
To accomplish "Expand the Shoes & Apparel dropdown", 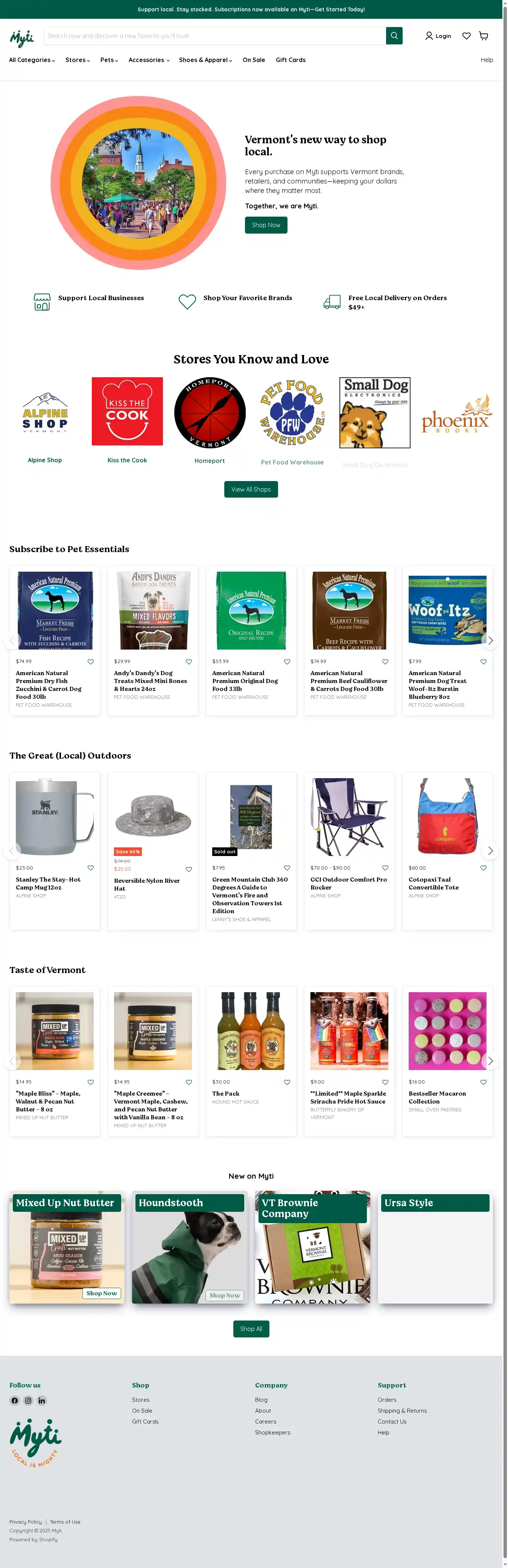I will 205,60.
